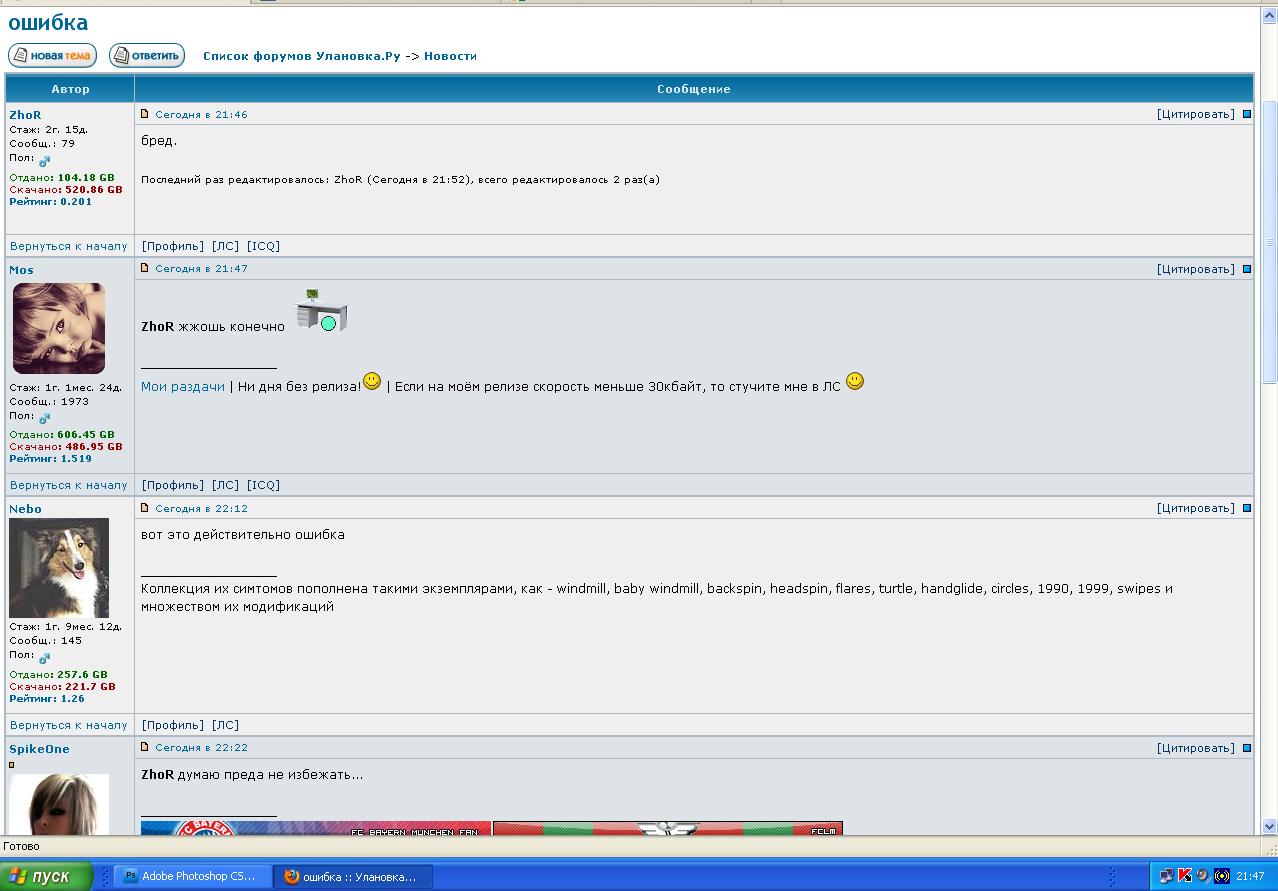Click the smiley after 'Ни дня без релиза!'

click(x=372, y=381)
